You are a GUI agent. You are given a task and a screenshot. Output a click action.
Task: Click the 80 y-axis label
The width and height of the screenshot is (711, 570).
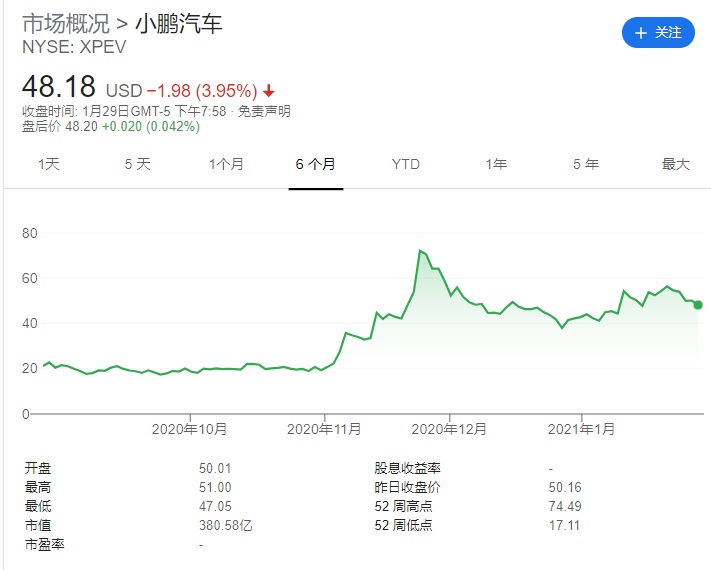[30, 233]
